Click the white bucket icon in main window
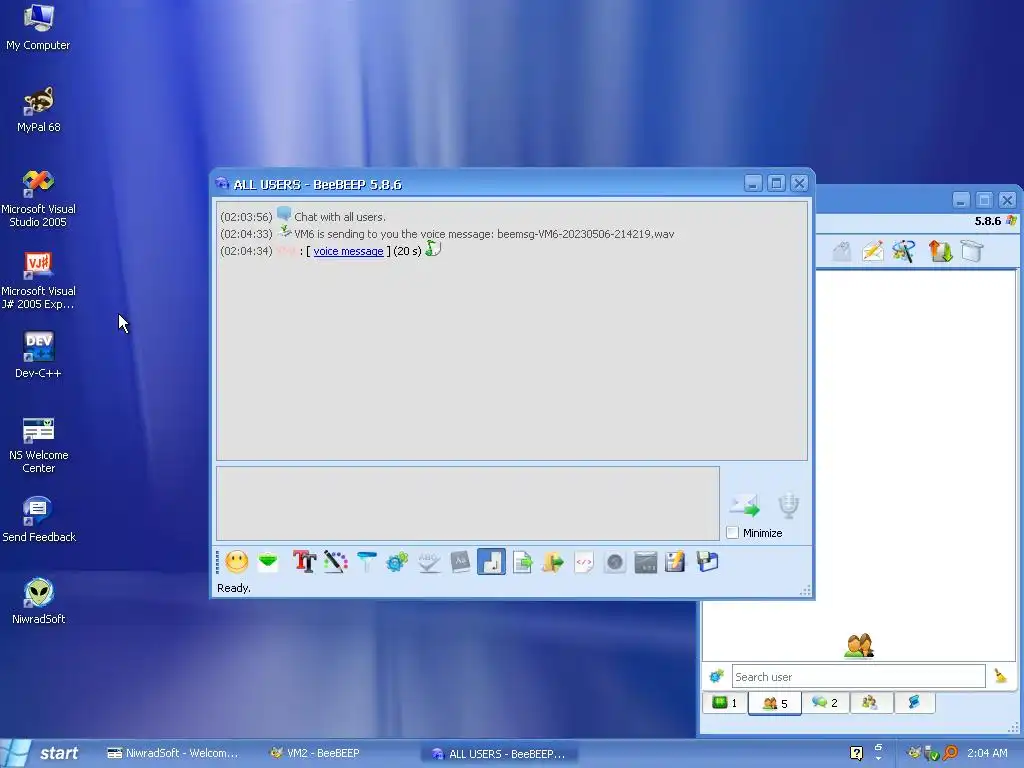Viewport: 1024px width, 768px height. [x=972, y=251]
